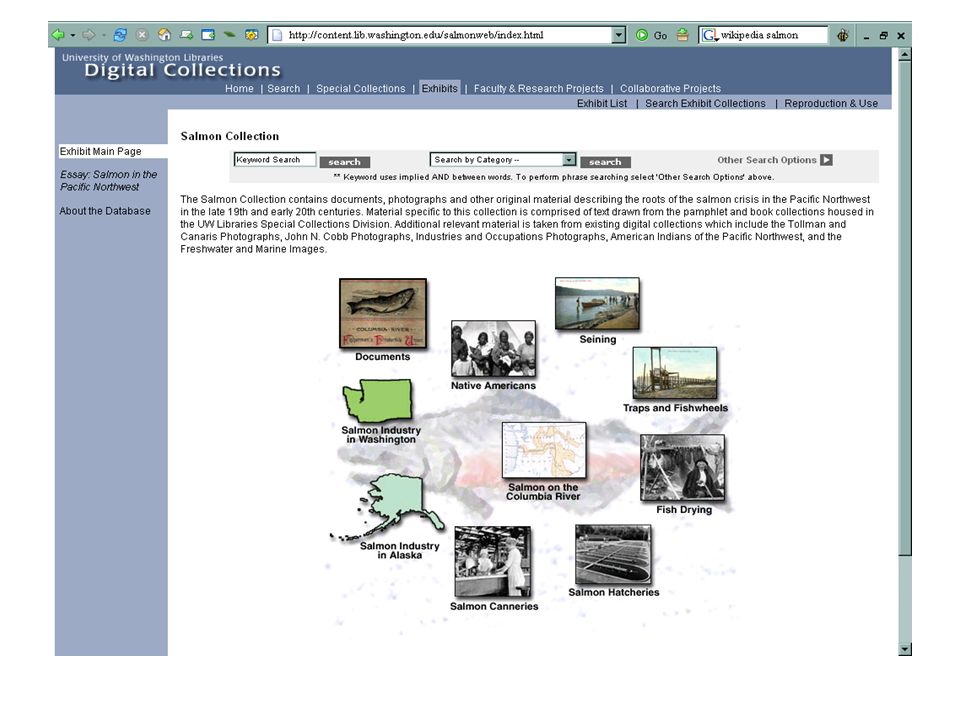Click the grey Forward arrow button
The width and height of the screenshot is (960, 720).
89,35
